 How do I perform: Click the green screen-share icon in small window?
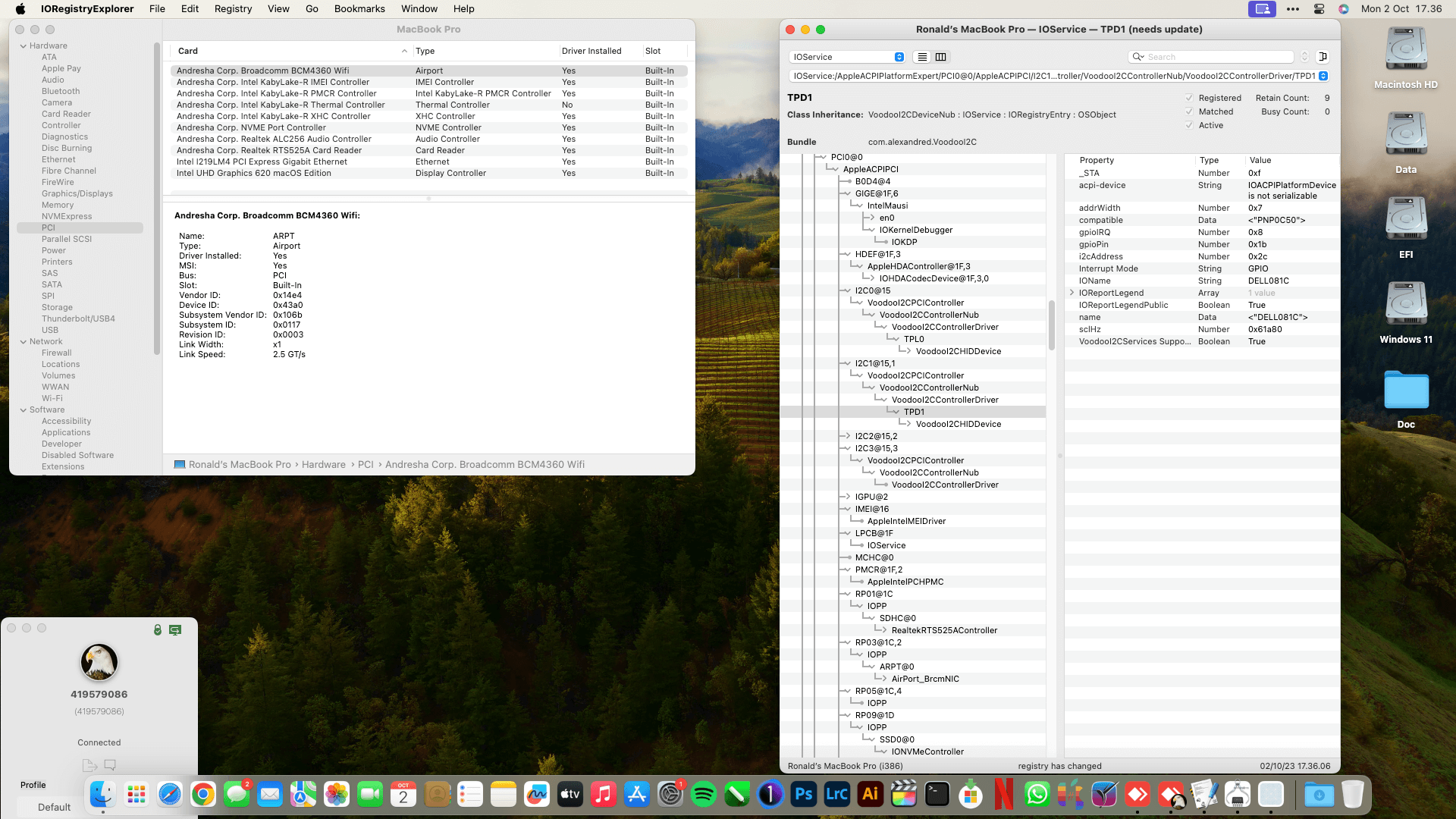coord(175,630)
